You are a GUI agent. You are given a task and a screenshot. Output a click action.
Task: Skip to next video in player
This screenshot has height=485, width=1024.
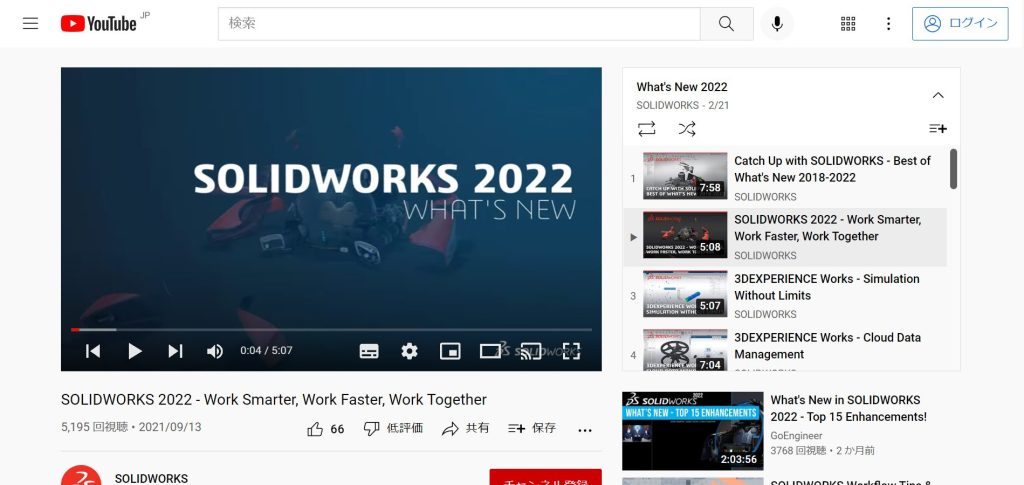click(175, 351)
